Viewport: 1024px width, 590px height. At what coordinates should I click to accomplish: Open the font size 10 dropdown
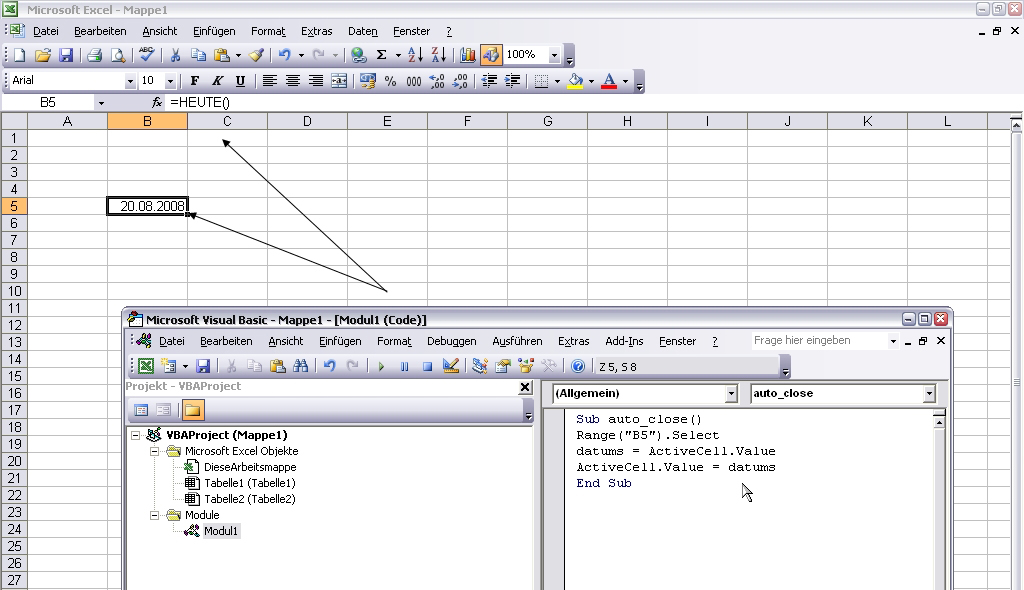point(170,81)
